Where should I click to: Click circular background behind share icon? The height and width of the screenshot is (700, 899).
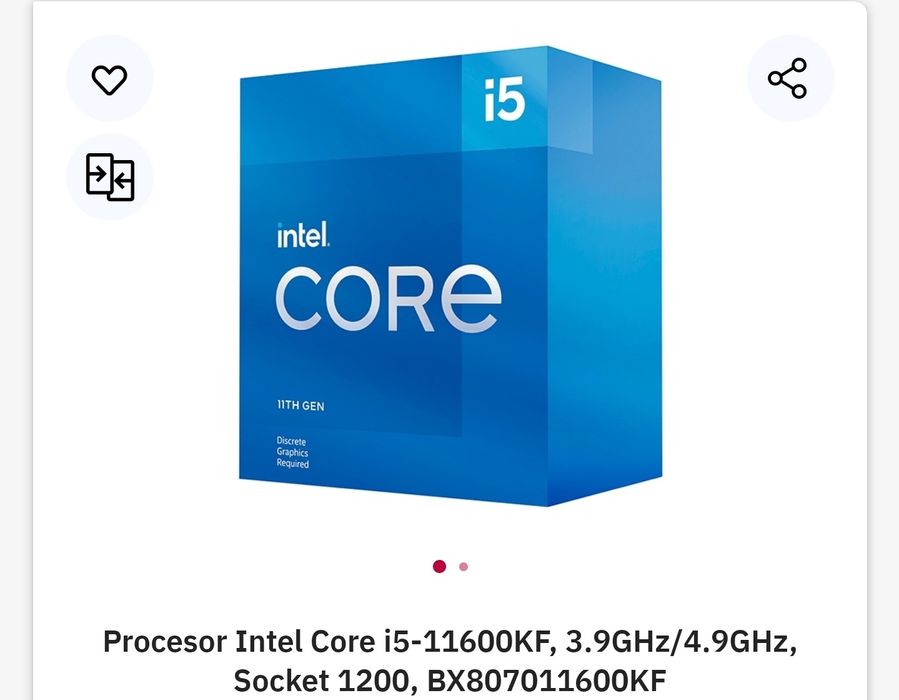click(791, 78)
